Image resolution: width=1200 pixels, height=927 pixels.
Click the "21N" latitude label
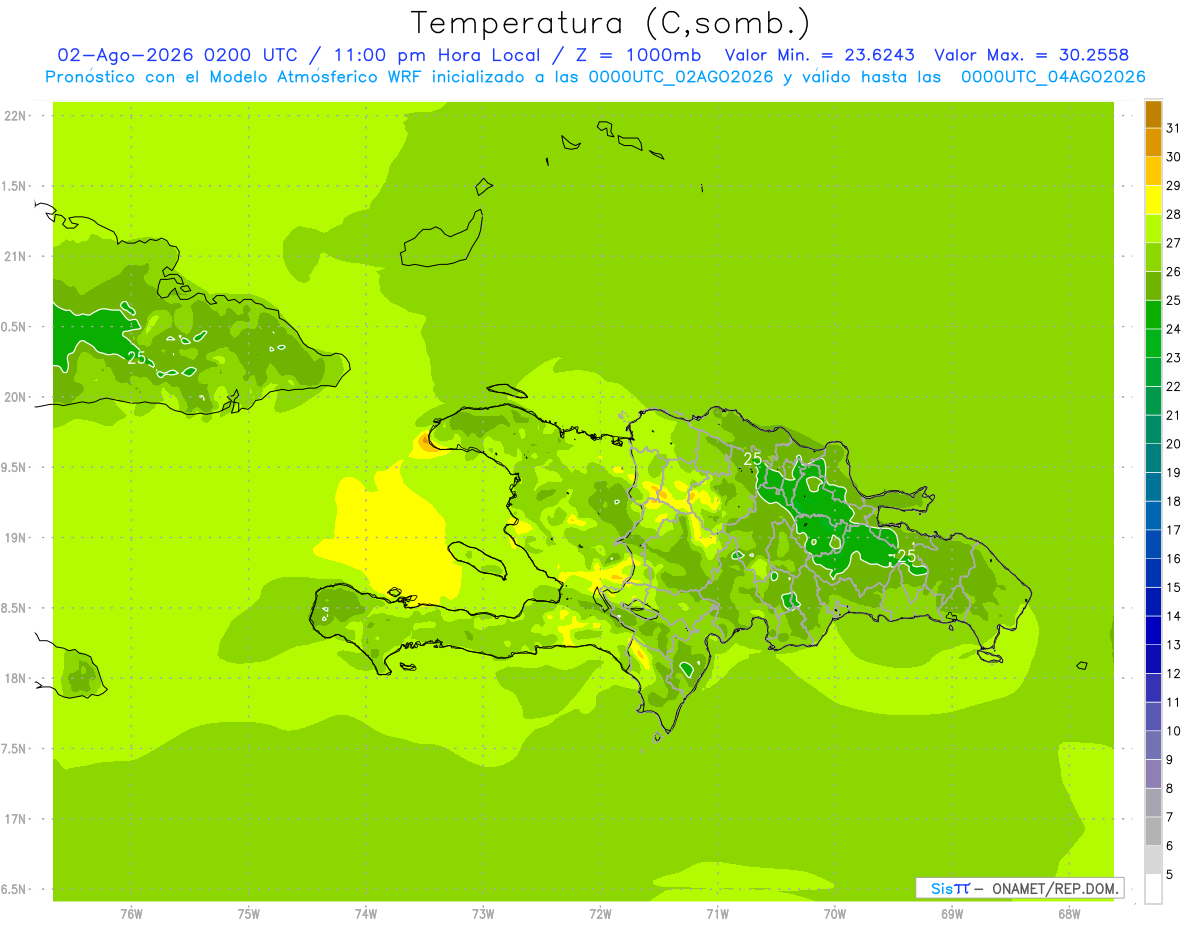pos(15,256)
